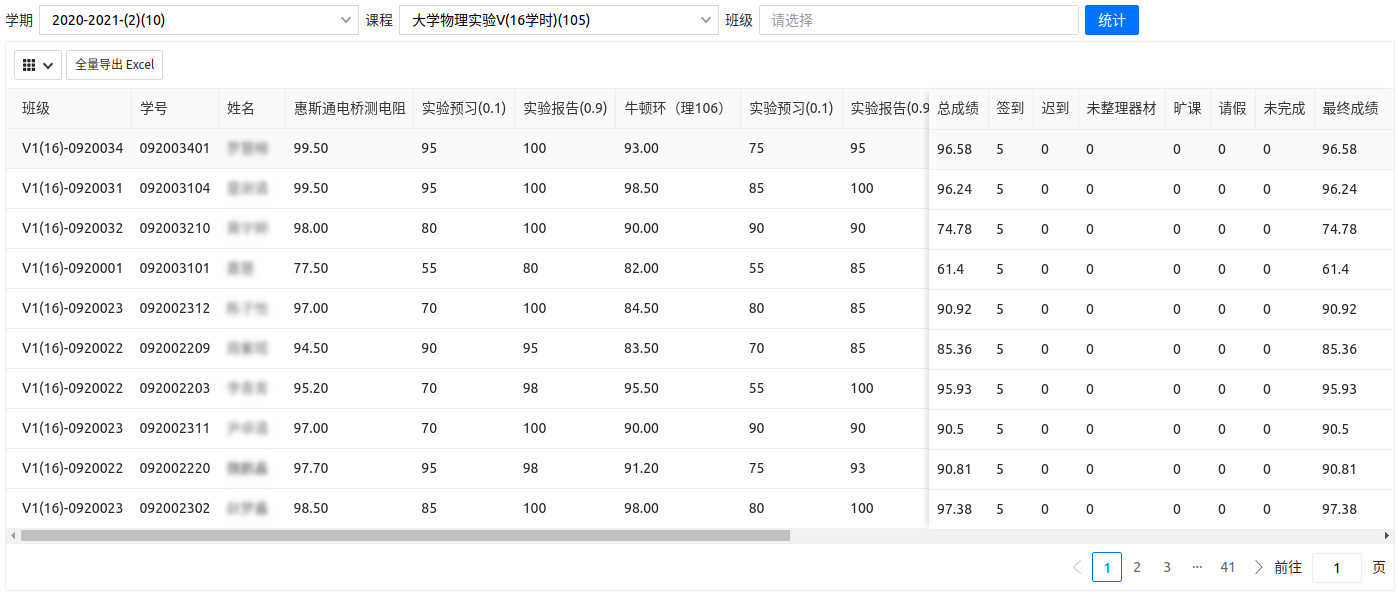This screenshot has width=1398, height=596.
Task: Go to page 2 of results
Action: [x=1137, y=567]
